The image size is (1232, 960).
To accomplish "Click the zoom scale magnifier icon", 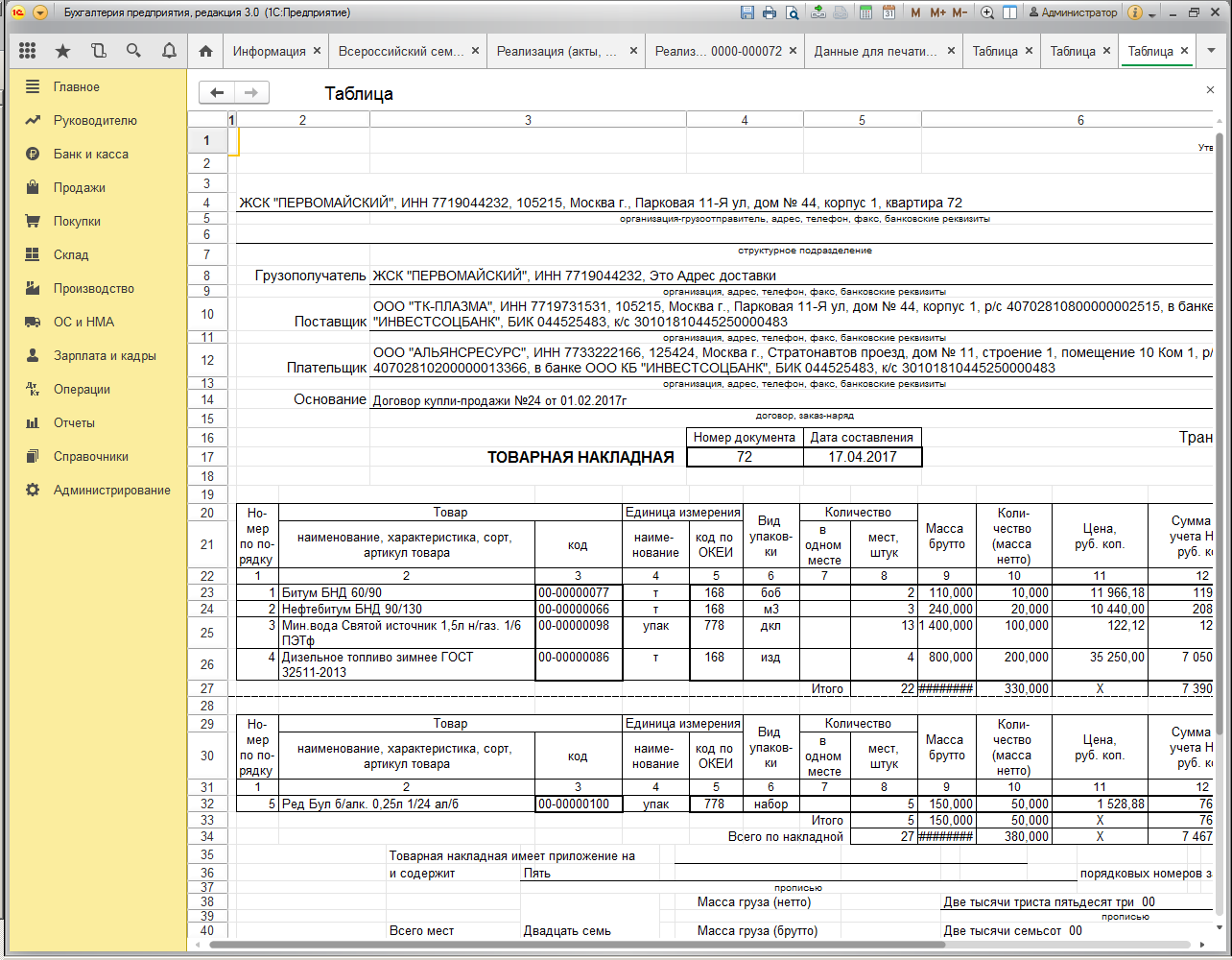I will tap(987, 12).
